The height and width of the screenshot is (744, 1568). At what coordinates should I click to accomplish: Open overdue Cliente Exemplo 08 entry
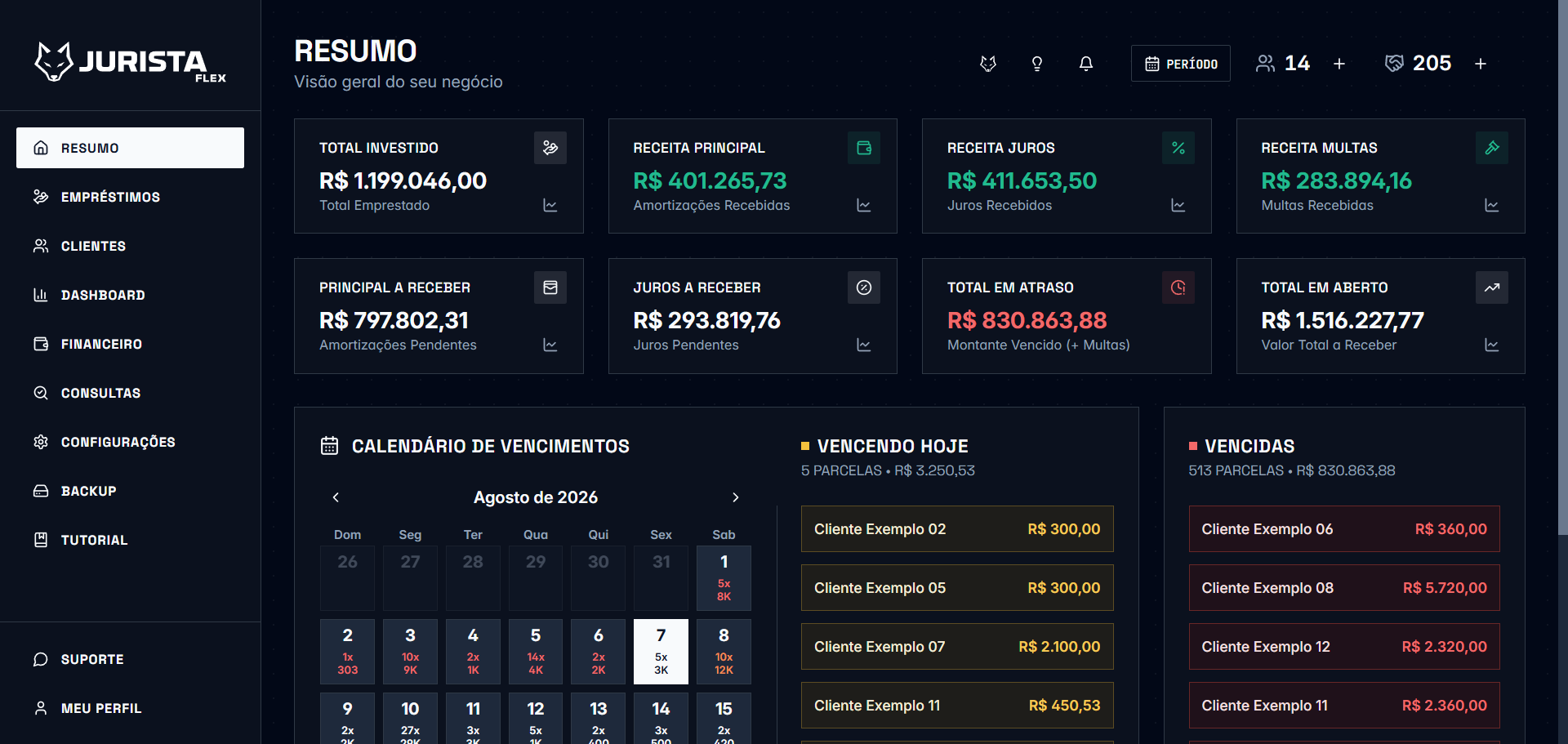point(1344,588)
